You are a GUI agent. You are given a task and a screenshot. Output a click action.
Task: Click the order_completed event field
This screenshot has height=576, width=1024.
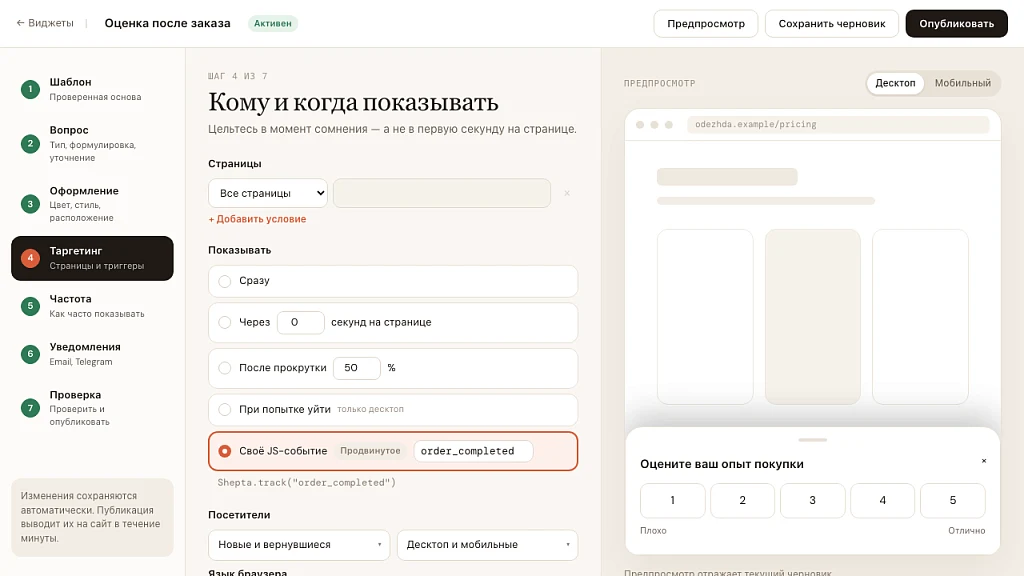pyautogui.click(x=473, y=451)
